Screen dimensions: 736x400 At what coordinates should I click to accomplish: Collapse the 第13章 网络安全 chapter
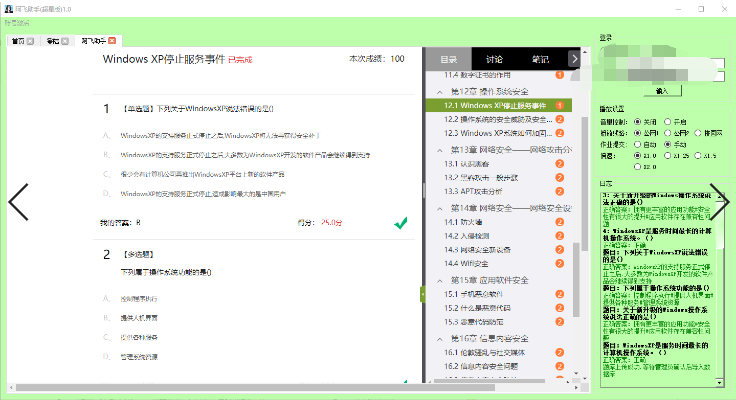coord(440,150)
